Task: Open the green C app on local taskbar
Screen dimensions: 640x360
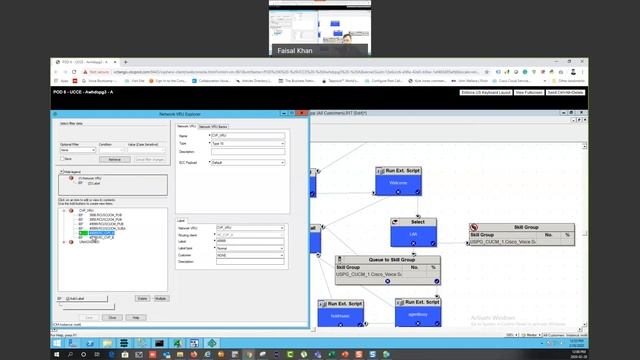Action: pyautogui.click(x=290, y=355)
